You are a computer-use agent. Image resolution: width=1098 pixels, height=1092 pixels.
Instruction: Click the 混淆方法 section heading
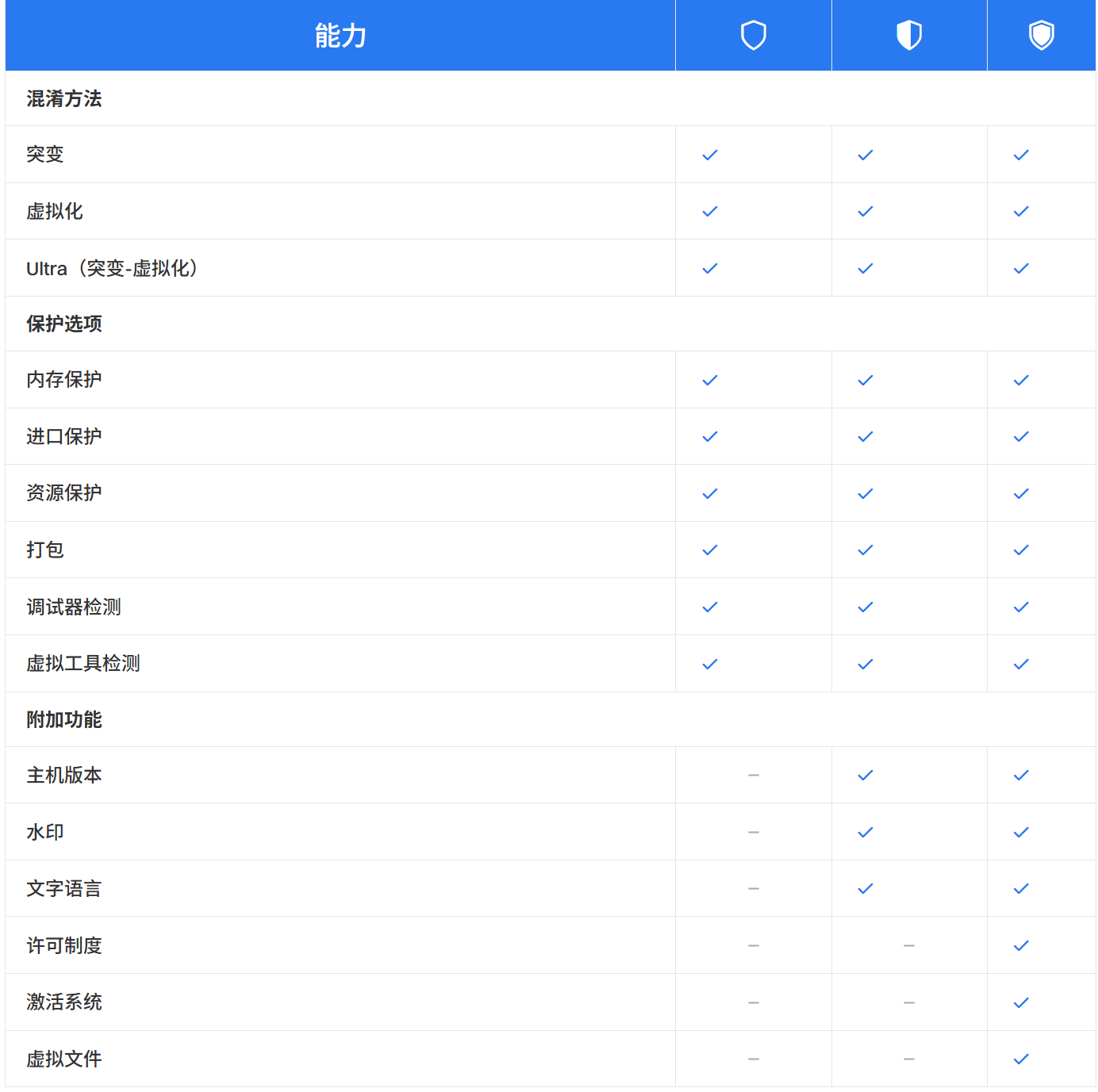[x=63, y=98]
